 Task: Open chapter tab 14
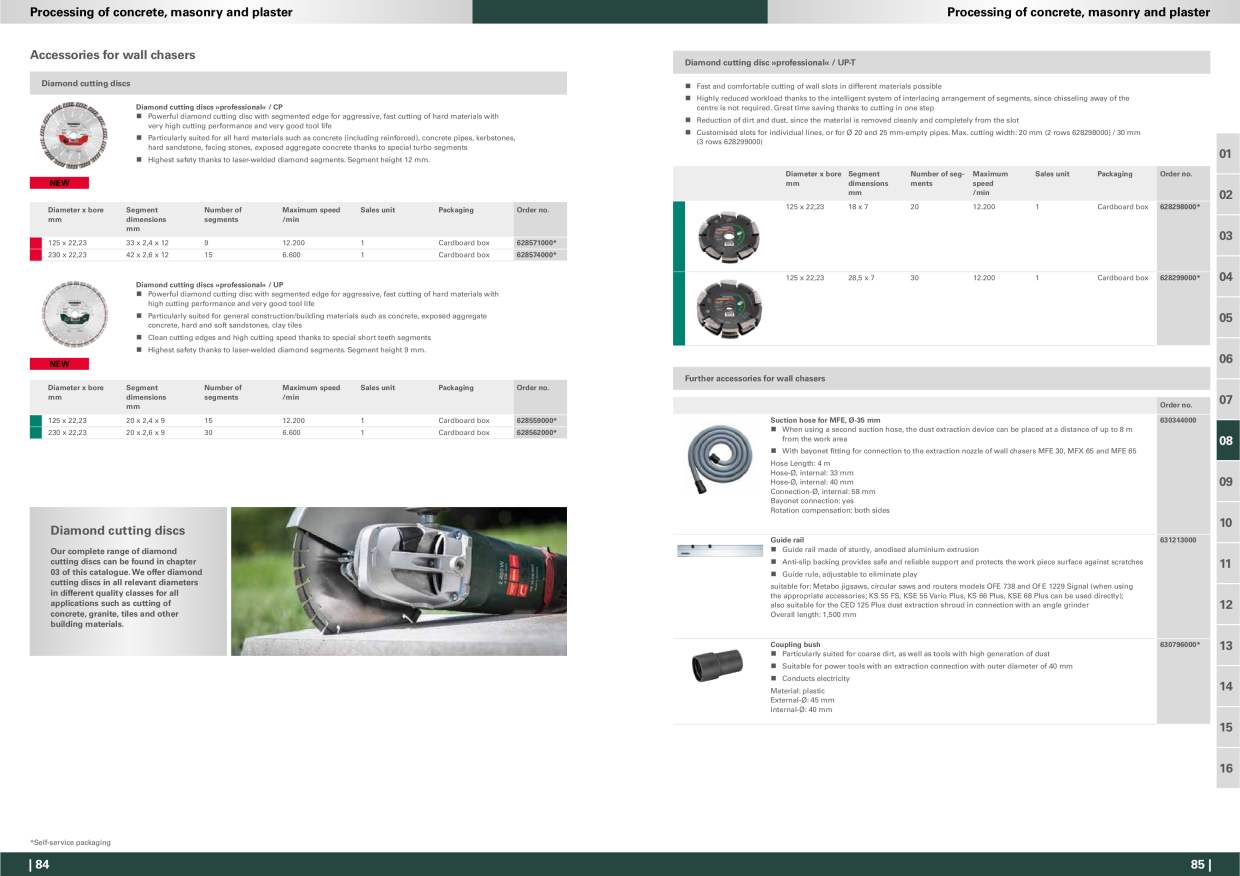point(1227,686)
